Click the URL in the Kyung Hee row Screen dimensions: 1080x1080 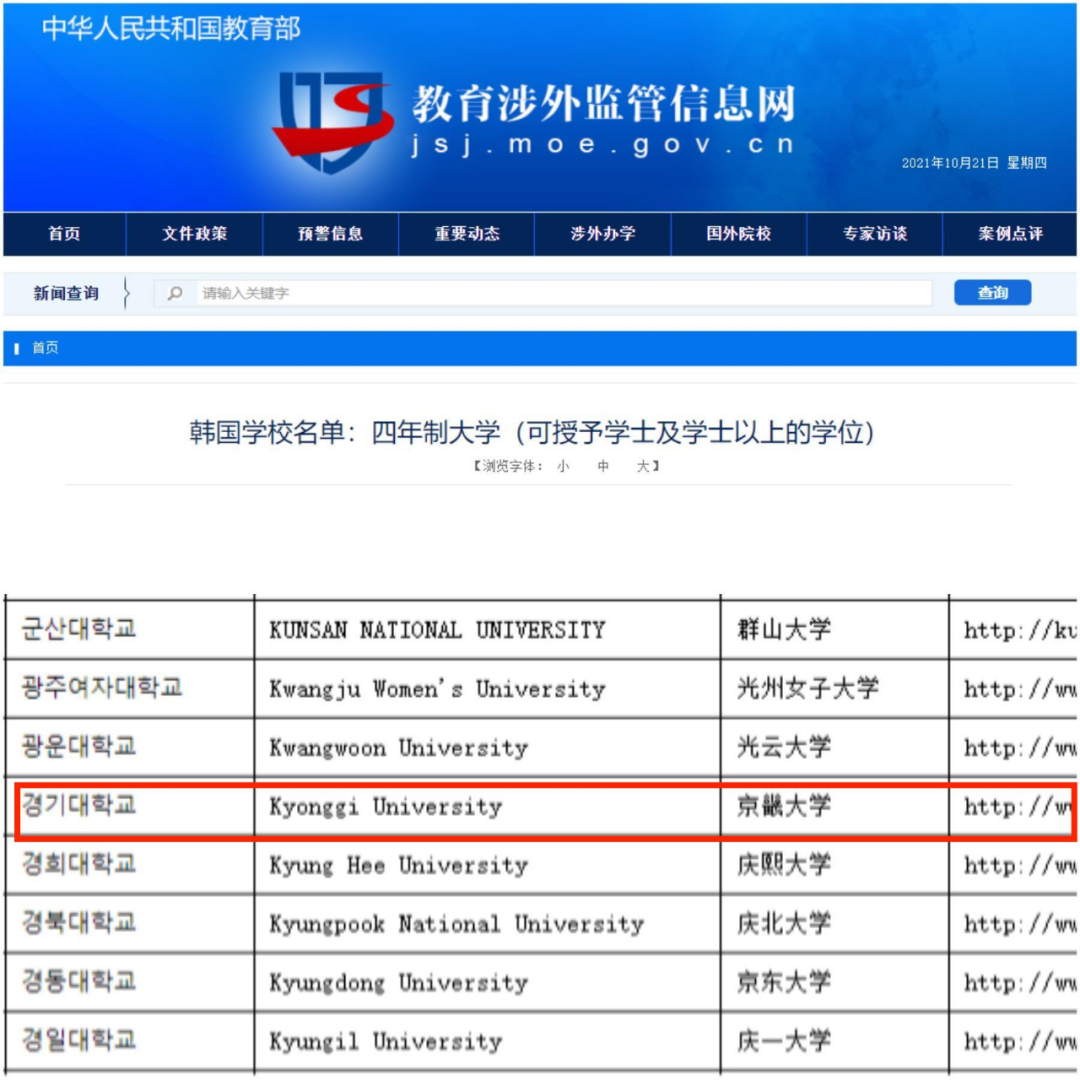1020,866
